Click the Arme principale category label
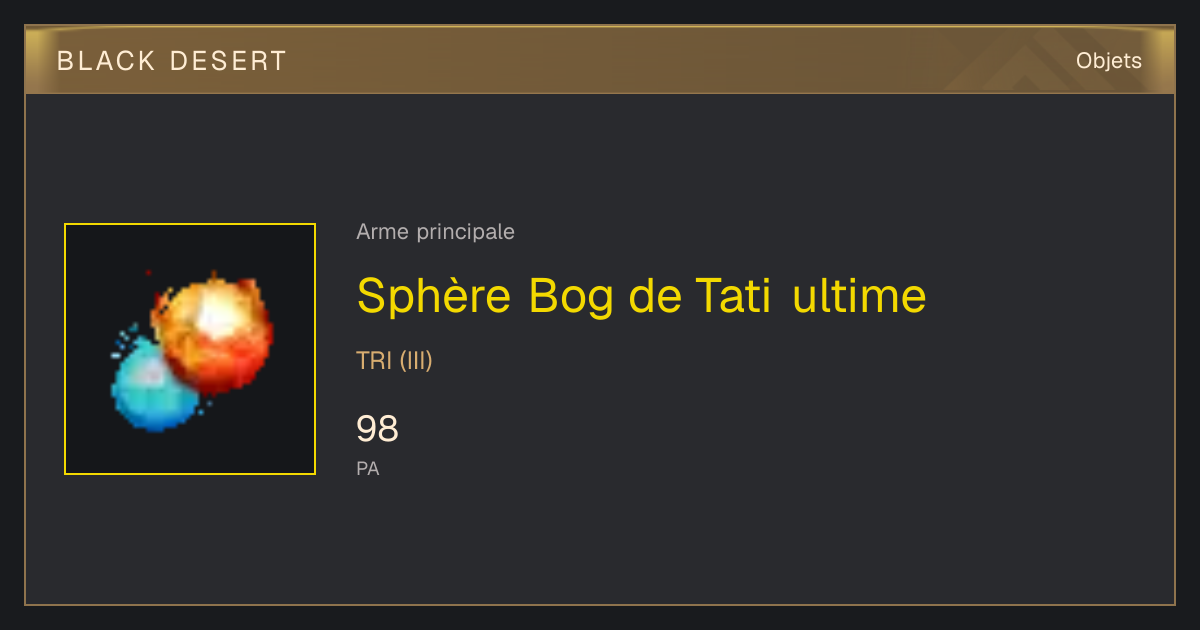The width and height of the screenshot is (1200, 630). click(x=435, y=232)
